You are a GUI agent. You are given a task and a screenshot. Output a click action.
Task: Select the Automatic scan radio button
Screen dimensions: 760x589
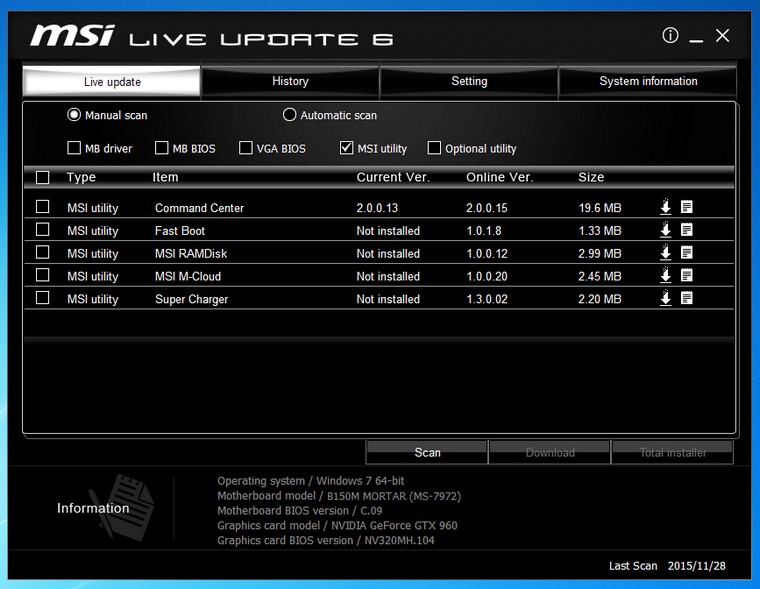(x=289, y=115)
